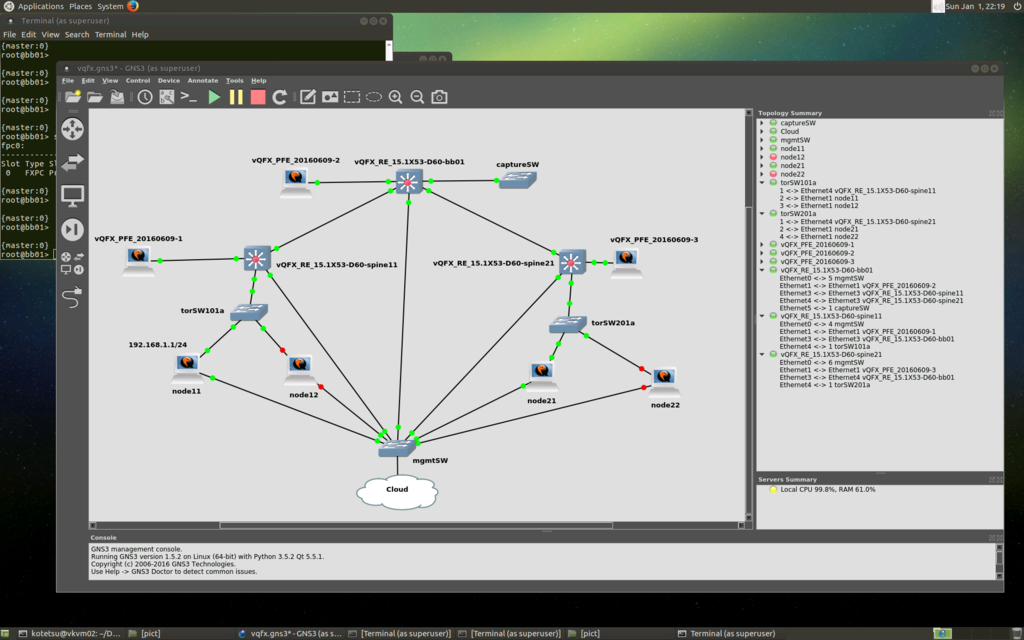Suspend all devices with yellow pause button

click(x=236, y=97)
